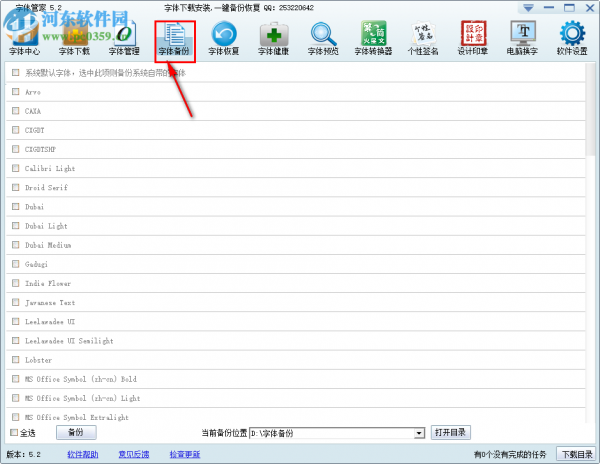Tick the Arvo font checkbox
600x464 pixels.
click(x=15, y=91)
